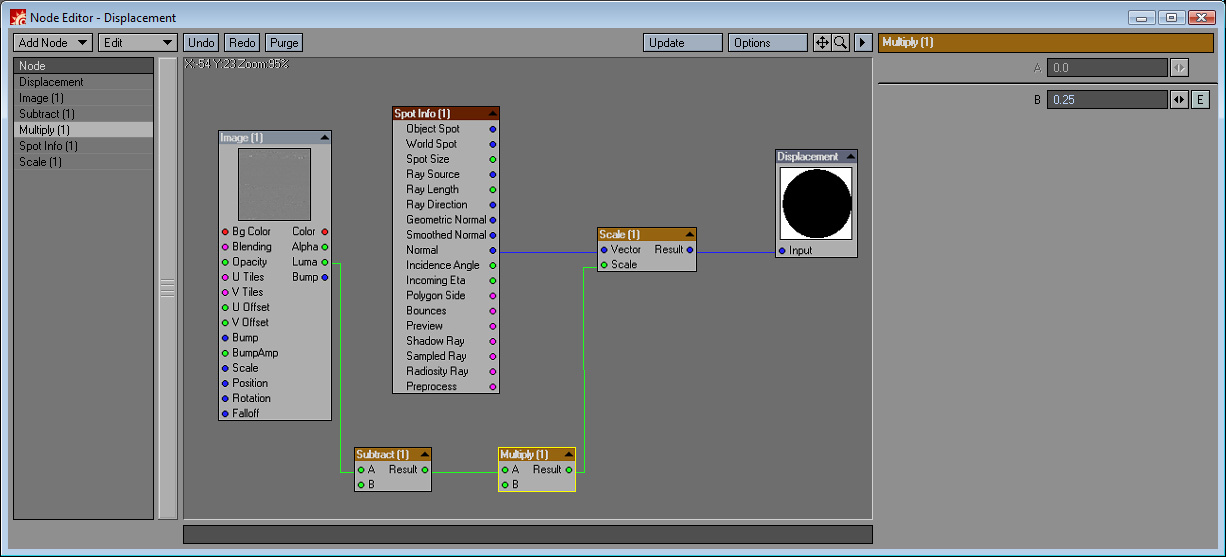1226x557 pixels.
Task: Click the B input dot on Multiply node
Action: pyautogui.click(x=505, y=485)
